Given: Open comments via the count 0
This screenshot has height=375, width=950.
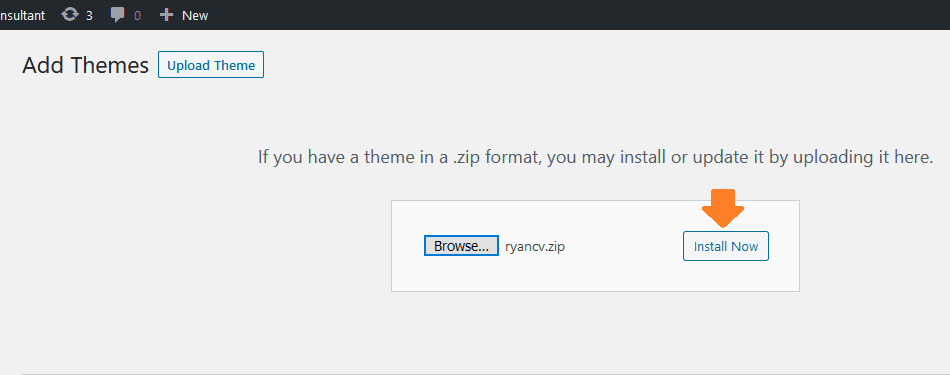Looking at the screenshot, I should (138, 16).
